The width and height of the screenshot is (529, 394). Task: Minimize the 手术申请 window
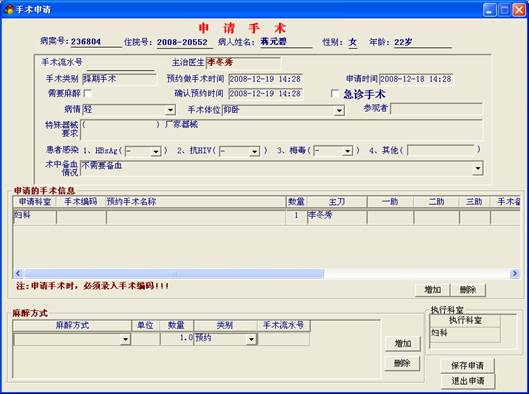click(490, 9)
